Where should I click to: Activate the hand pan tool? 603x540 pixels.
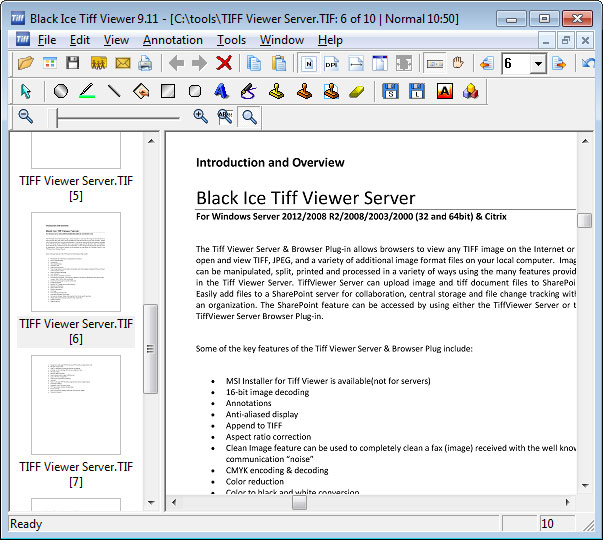point(458,63)
